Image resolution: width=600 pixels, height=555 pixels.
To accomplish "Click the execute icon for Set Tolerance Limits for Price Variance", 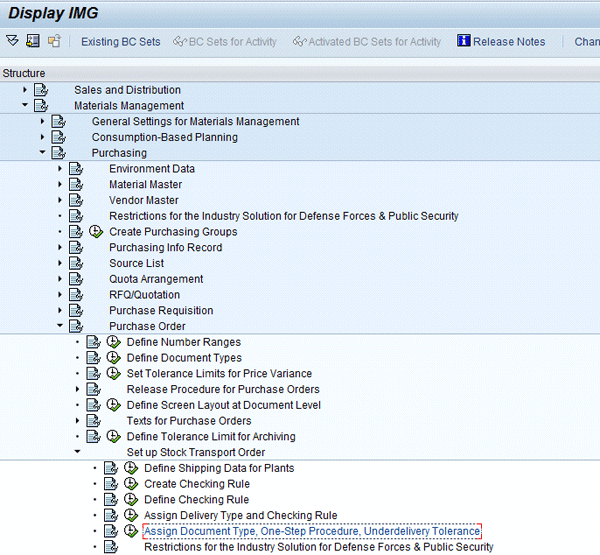I will [112, 374].
